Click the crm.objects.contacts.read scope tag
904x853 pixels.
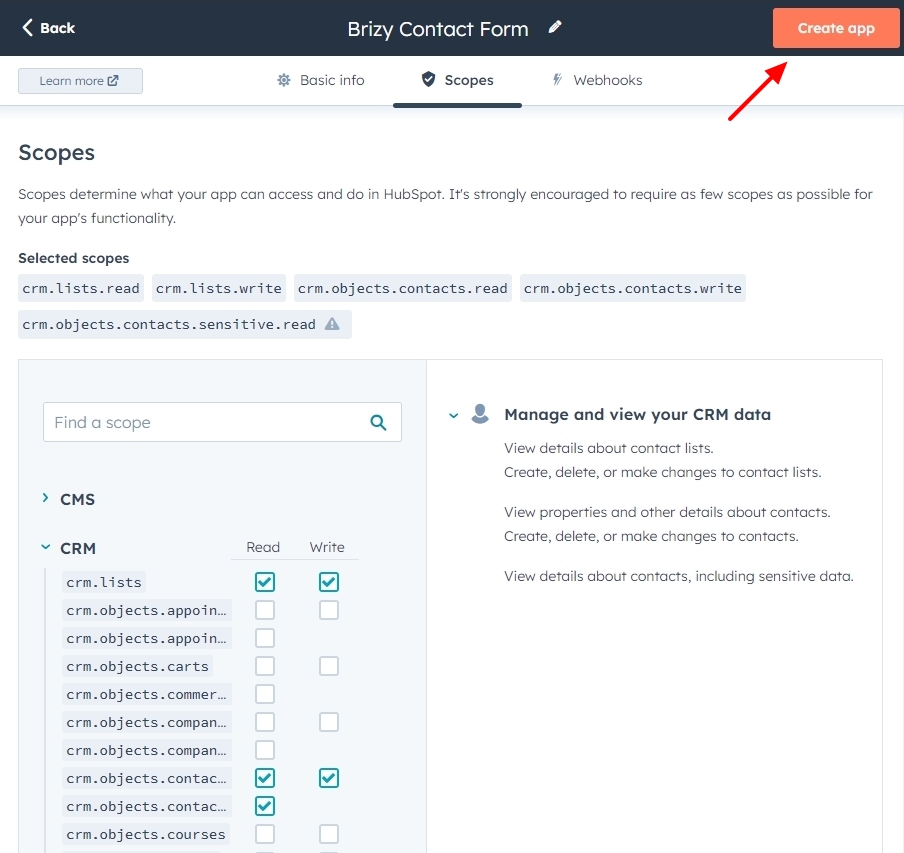coord(402,288)
